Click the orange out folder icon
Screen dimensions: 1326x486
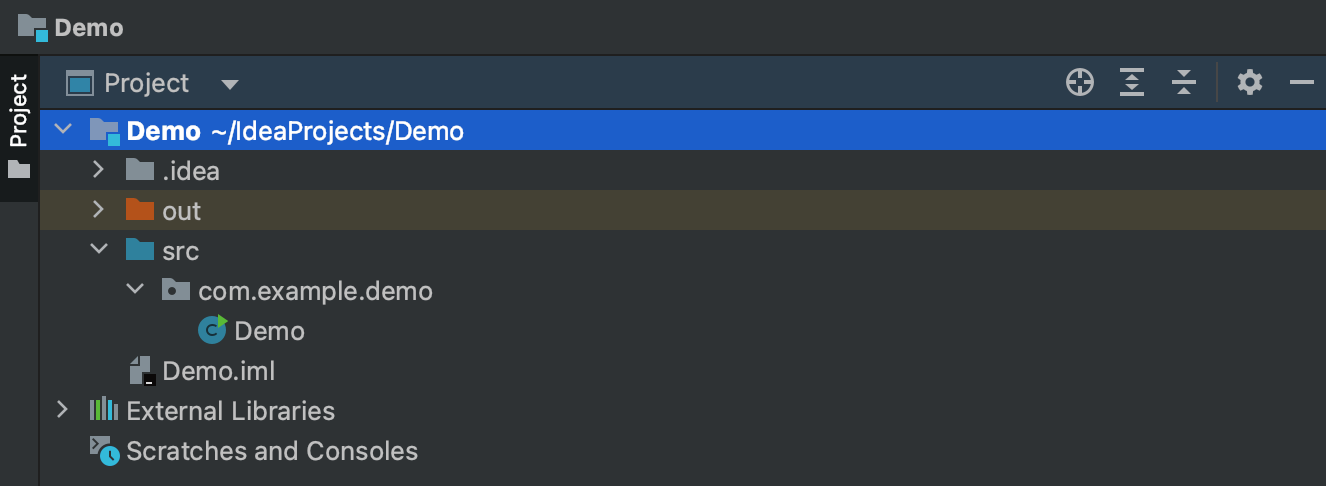pyautogui.click(x=140, y=210)
